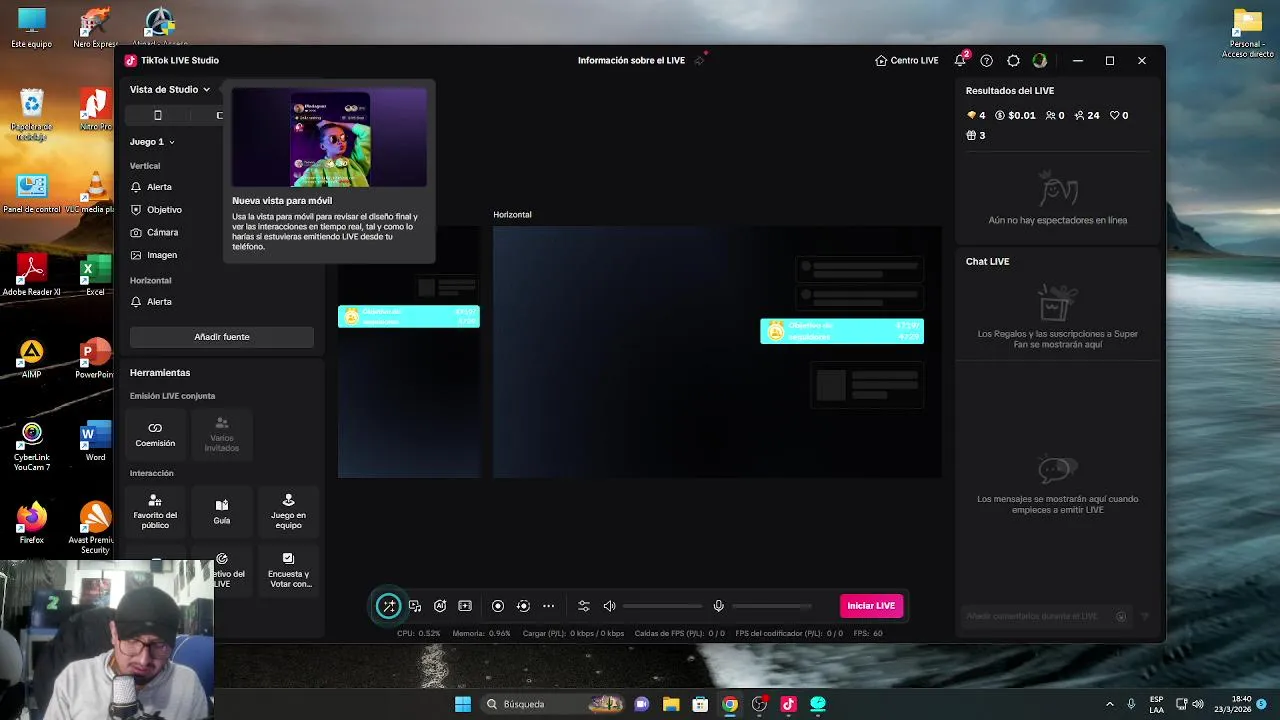Screen dimensions: 1280x720
Task: Click the magic wand effects icon
Action: [389, 606]
